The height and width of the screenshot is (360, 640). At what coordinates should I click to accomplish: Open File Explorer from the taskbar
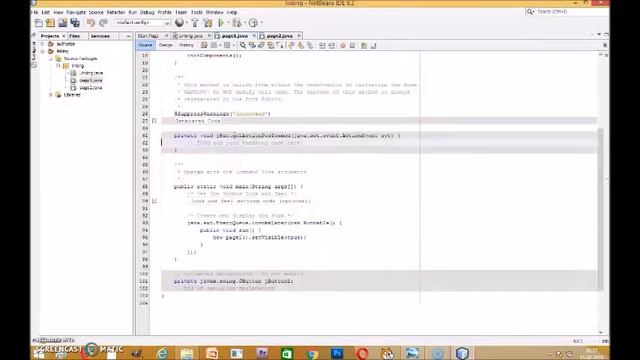tap(187, 353)
